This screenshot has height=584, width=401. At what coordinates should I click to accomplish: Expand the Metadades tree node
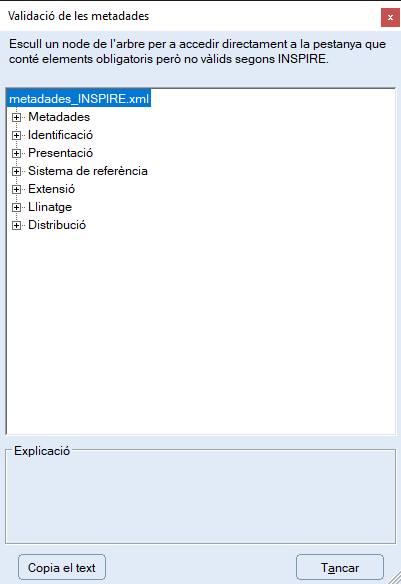(x=16, y=117)
